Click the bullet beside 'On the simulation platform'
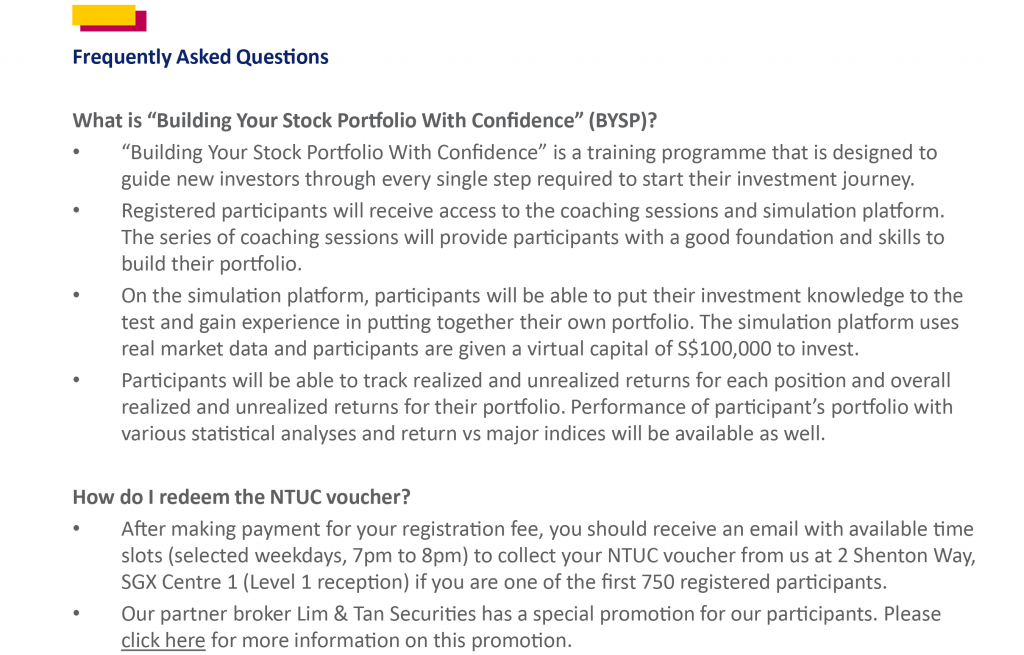 [x=76, y=296]
